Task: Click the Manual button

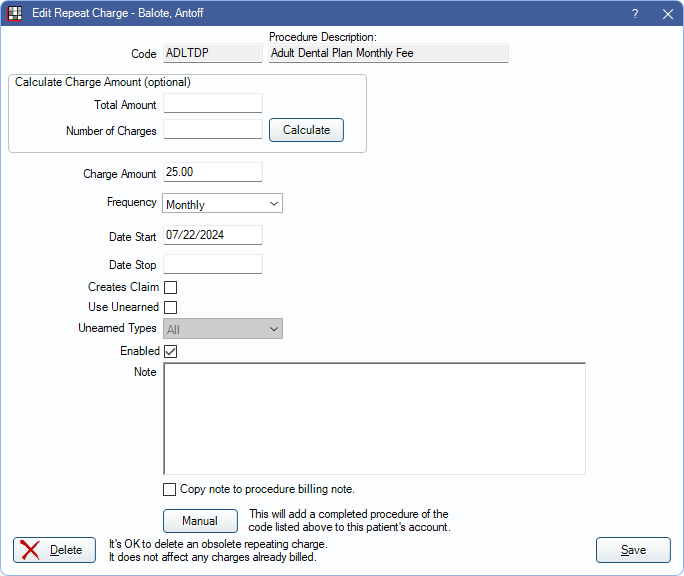Action: point(200,521)
